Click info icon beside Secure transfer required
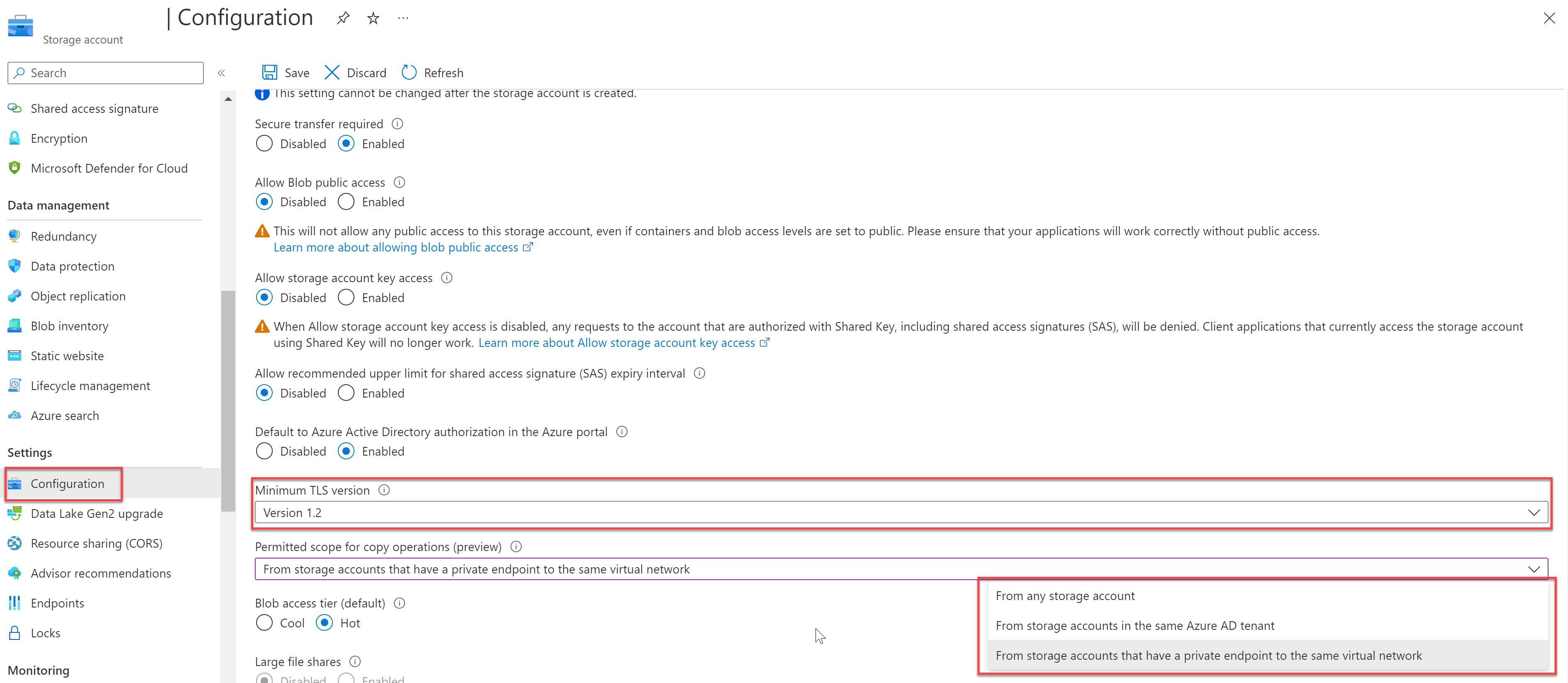This screenshot has width=1568, height=683. [x=398, y=124]
